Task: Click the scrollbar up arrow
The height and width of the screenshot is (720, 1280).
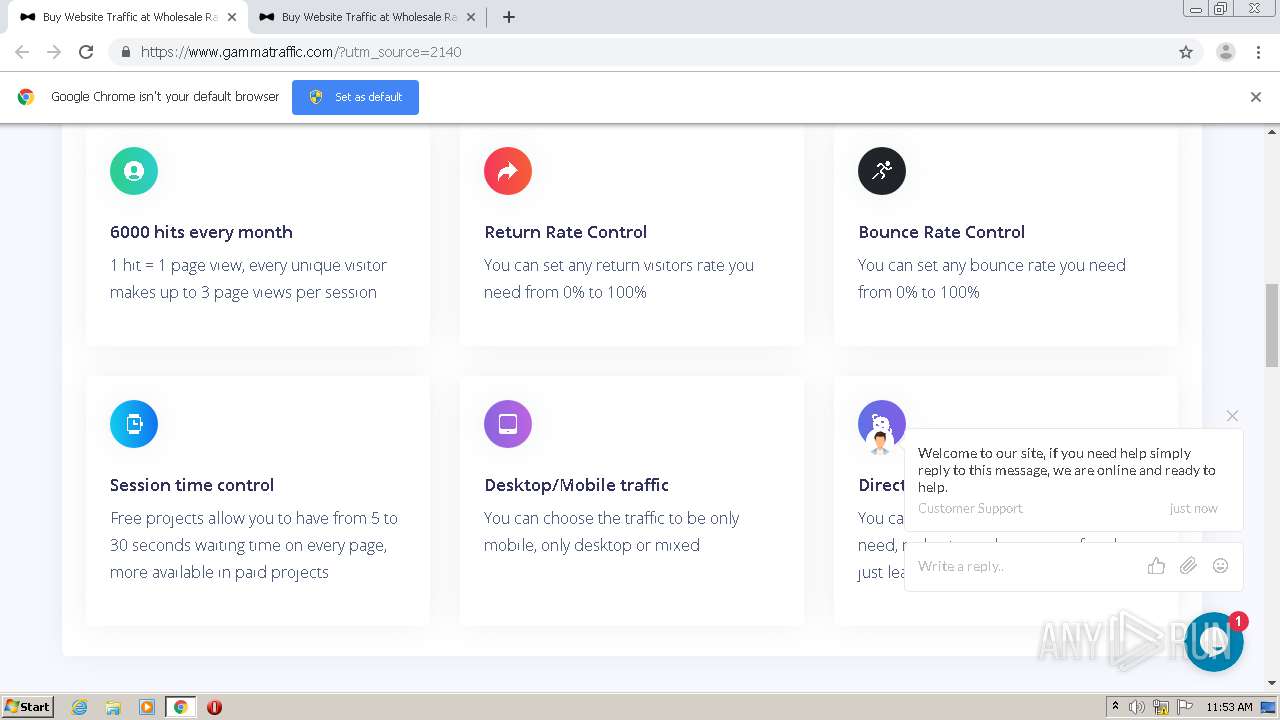Action: tap(1272, 131)
